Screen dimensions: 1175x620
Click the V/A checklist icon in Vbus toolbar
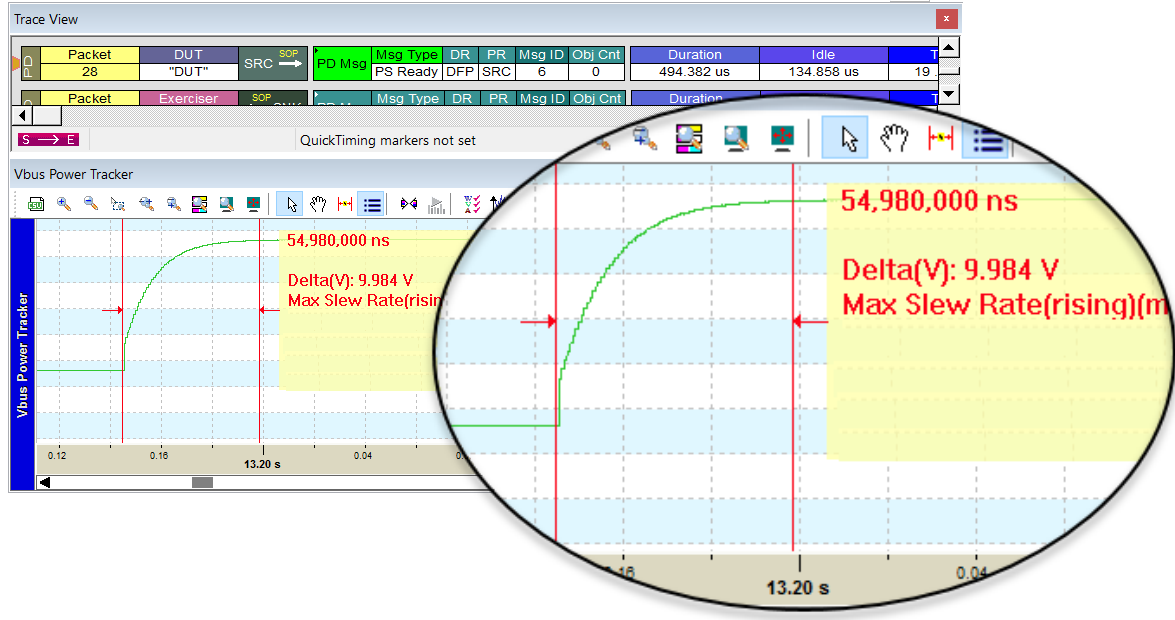click(472, 204)
